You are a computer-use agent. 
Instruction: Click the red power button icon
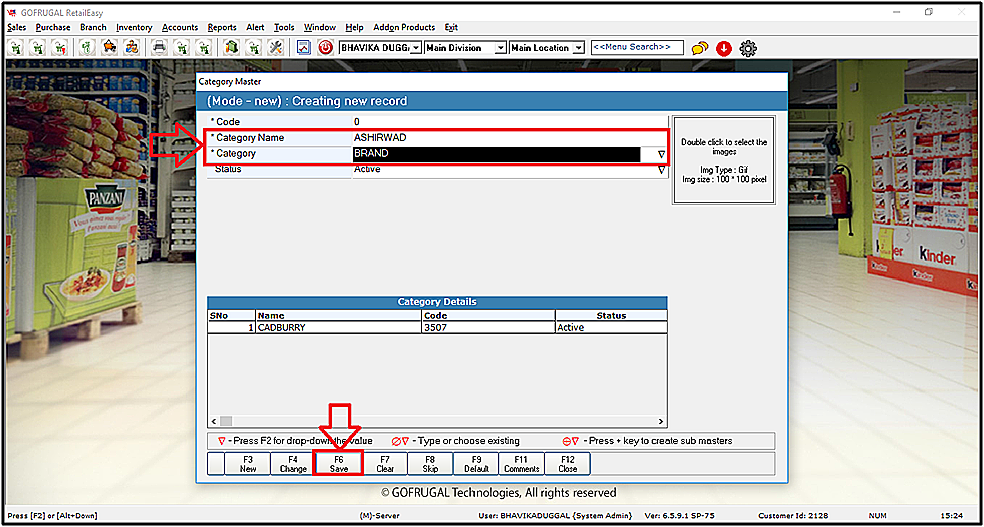click(x=325, y=48)
